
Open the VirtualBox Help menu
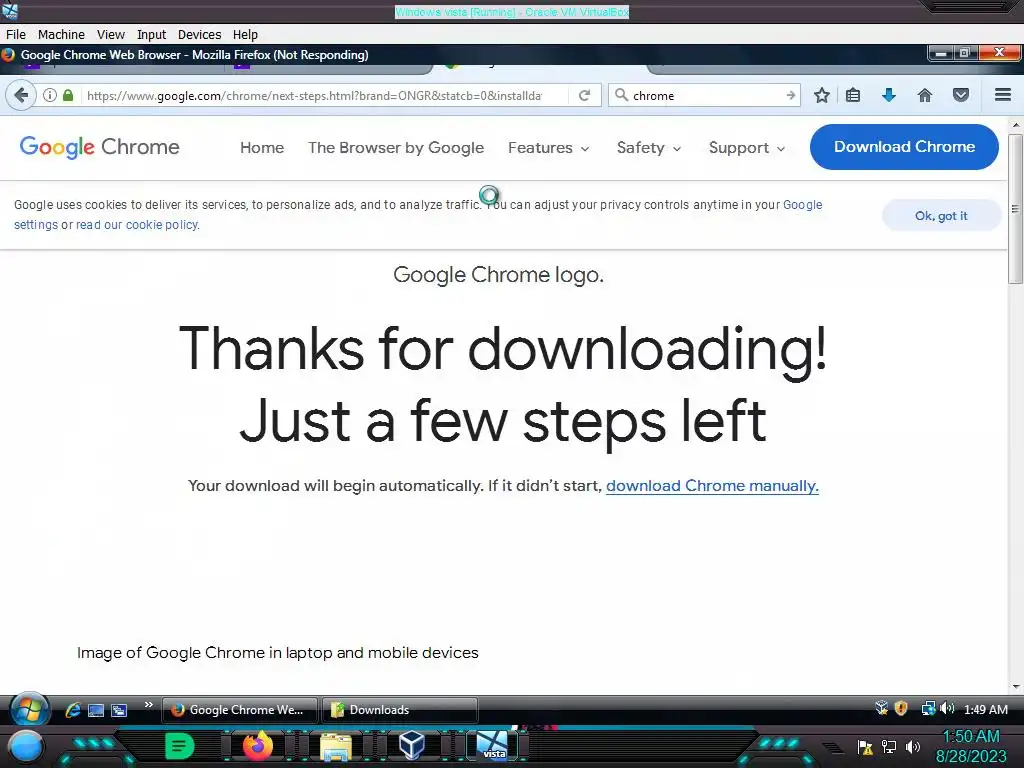(x=245, y=35)
